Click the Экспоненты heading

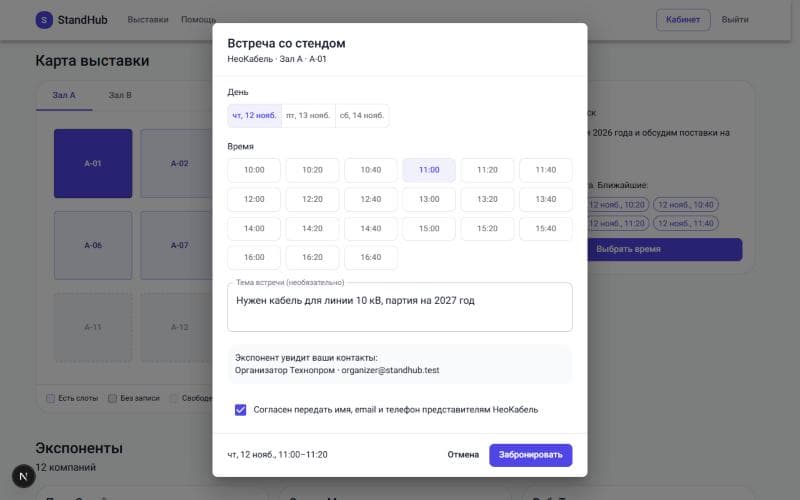pos(79,448)
